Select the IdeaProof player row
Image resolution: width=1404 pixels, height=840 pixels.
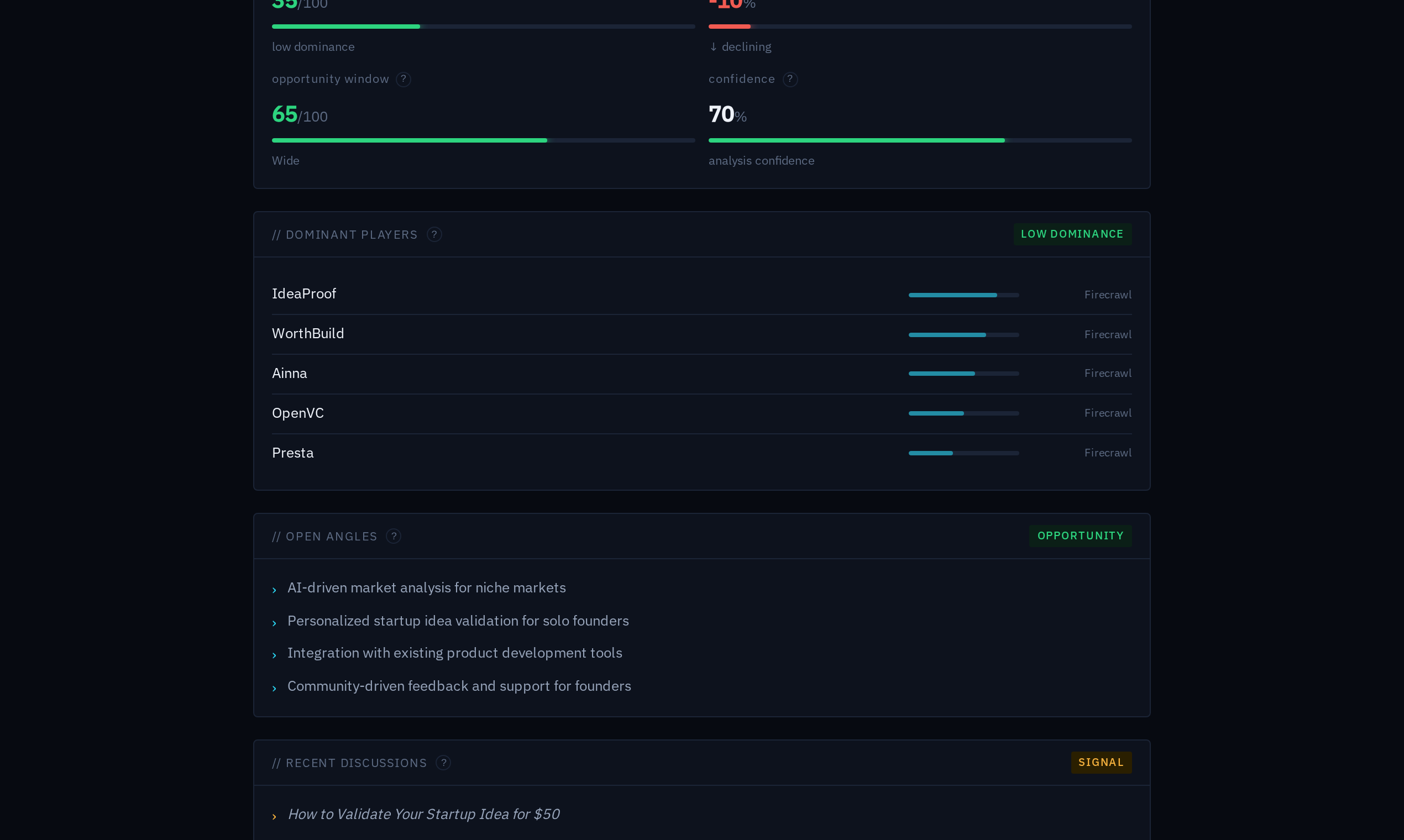pos(701,295)
